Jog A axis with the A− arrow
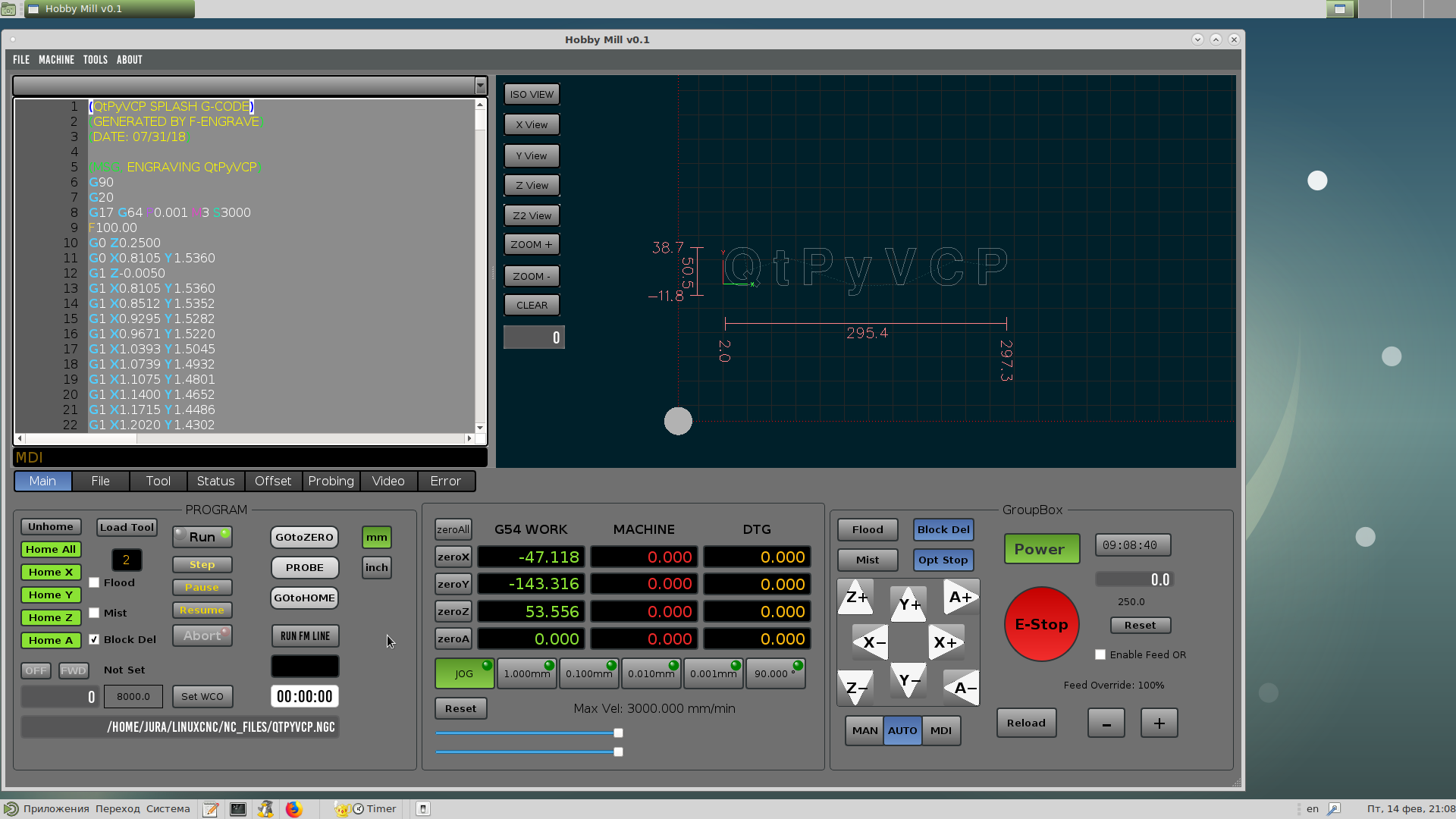 point(961,688)
